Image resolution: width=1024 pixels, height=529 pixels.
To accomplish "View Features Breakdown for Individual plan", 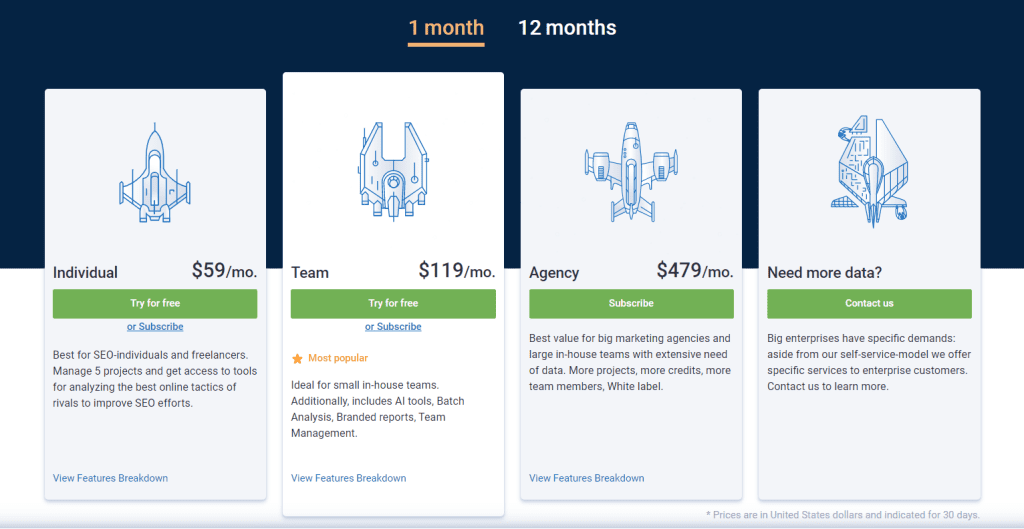I will click(110, 478).
